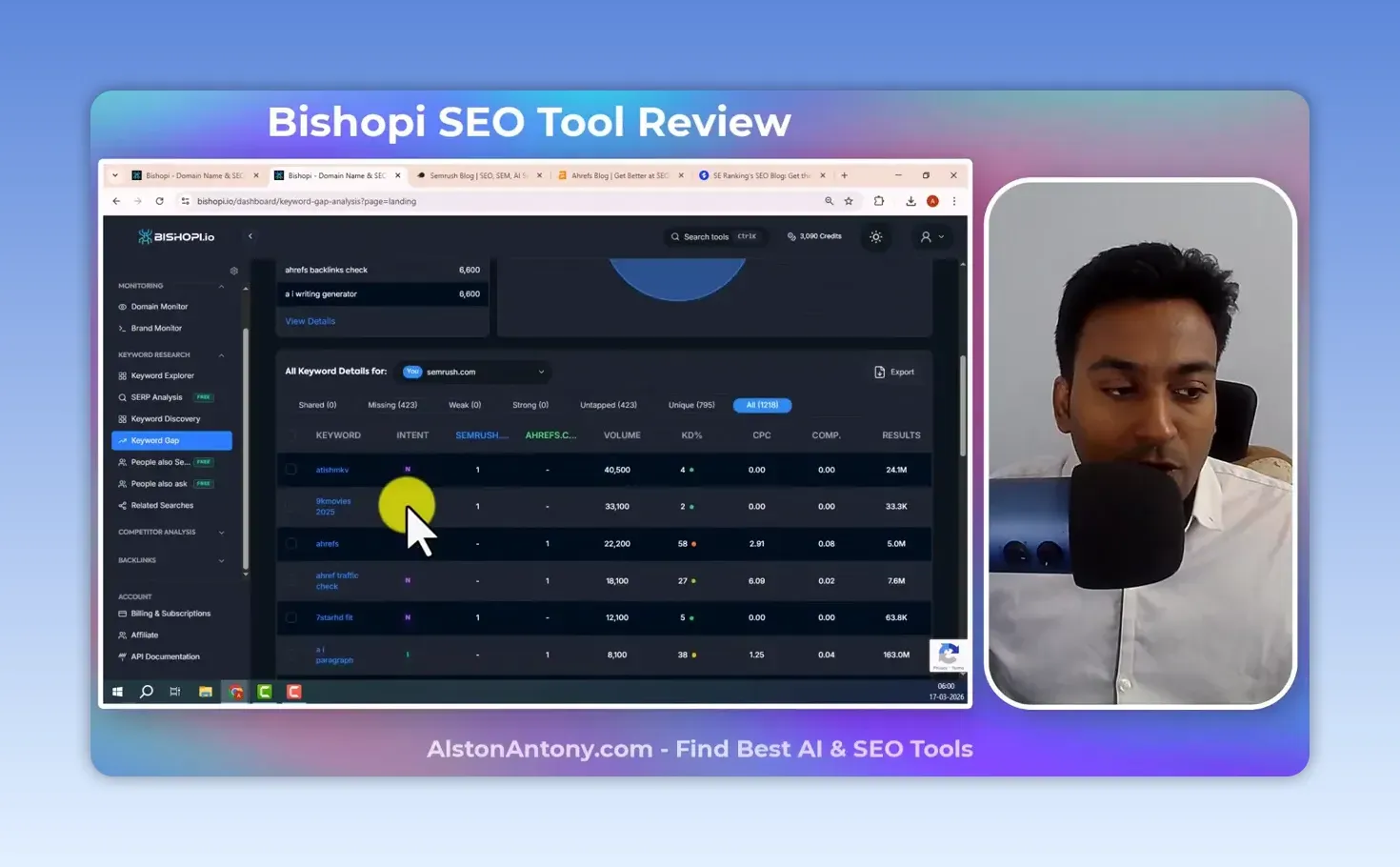Click the main page scrollbar

pyautogui.click(x=962, y=405)
